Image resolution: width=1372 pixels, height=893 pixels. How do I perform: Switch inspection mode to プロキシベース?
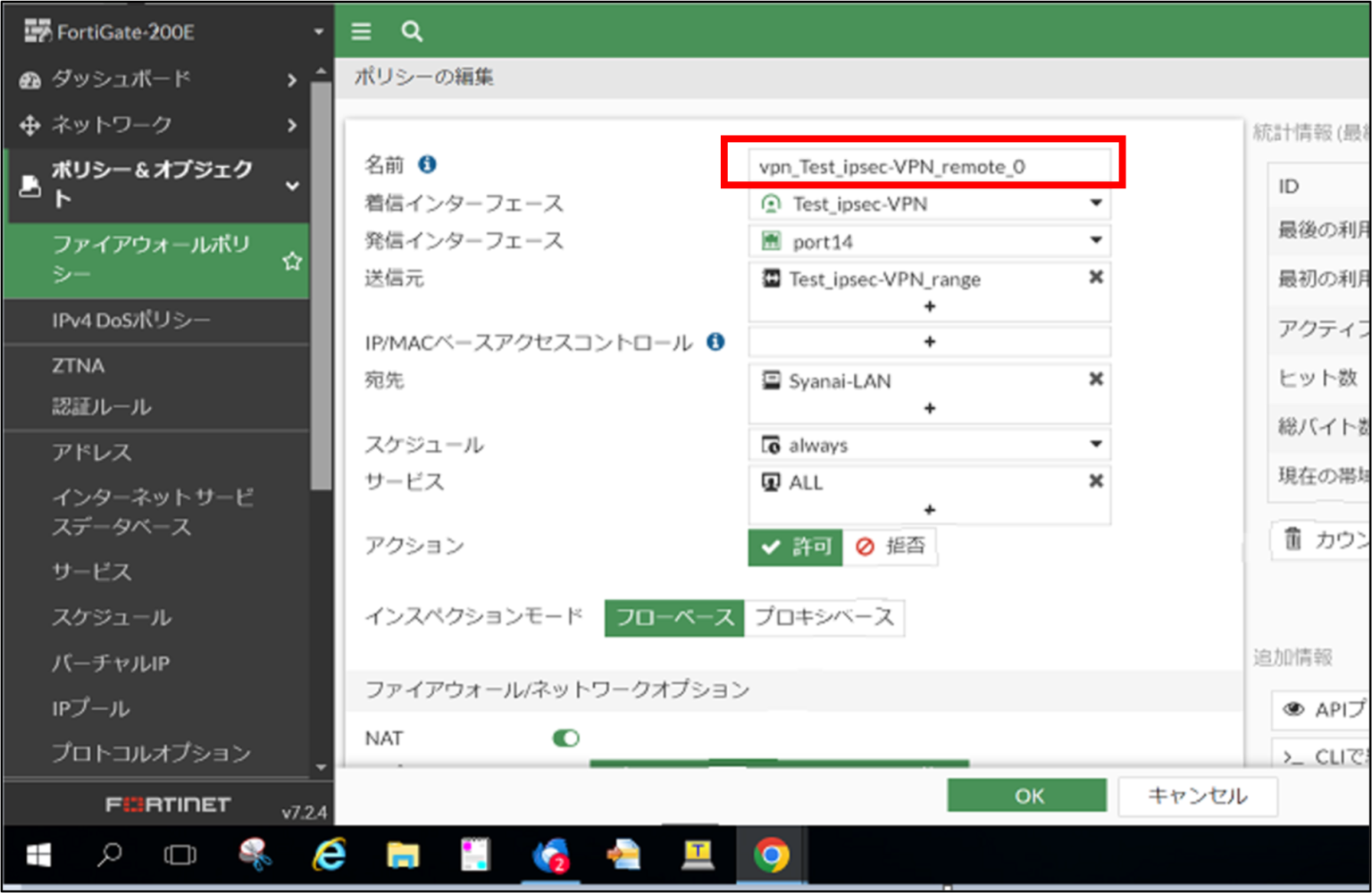point(824,617)
